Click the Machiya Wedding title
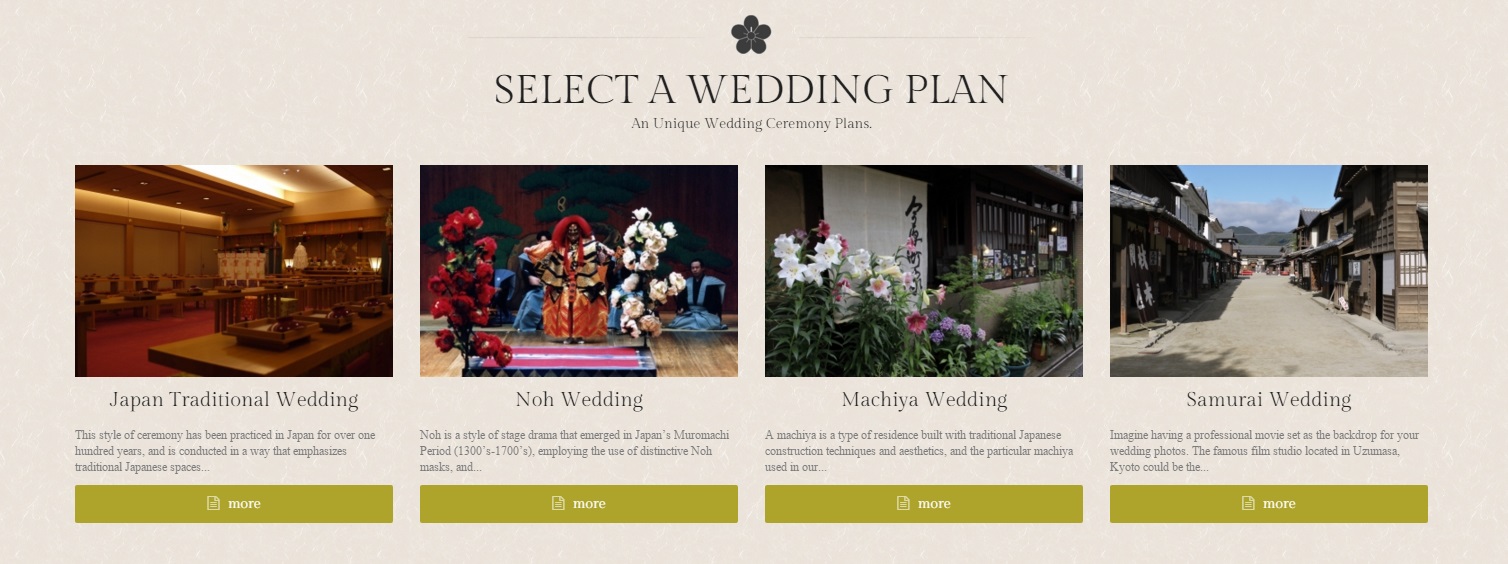Screen dimensions: 1508x564 tap(924, 400)
